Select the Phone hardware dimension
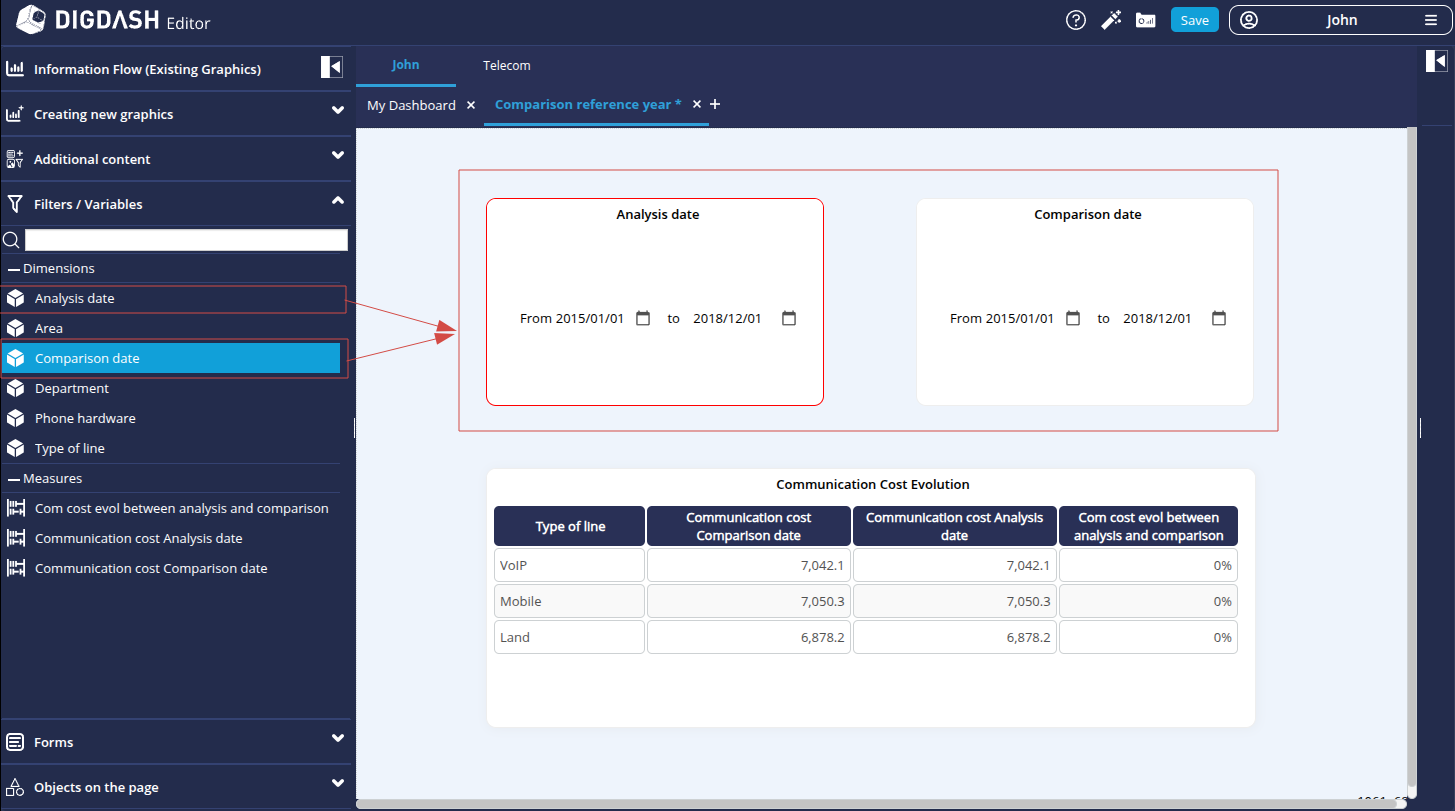 point(85,418)
